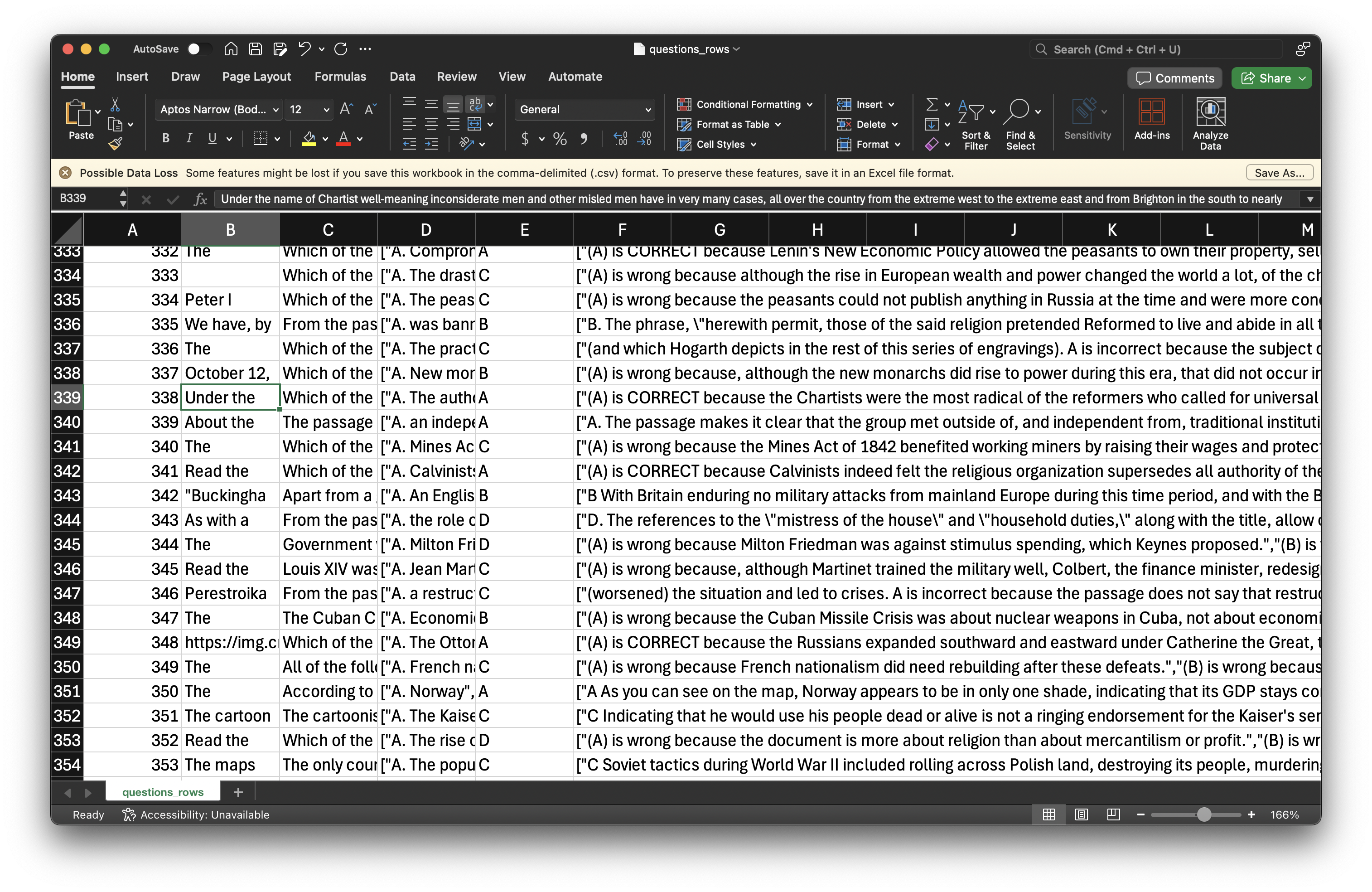
Task: Click the Redo circular arrow icon
Action: tap(341, 49)
